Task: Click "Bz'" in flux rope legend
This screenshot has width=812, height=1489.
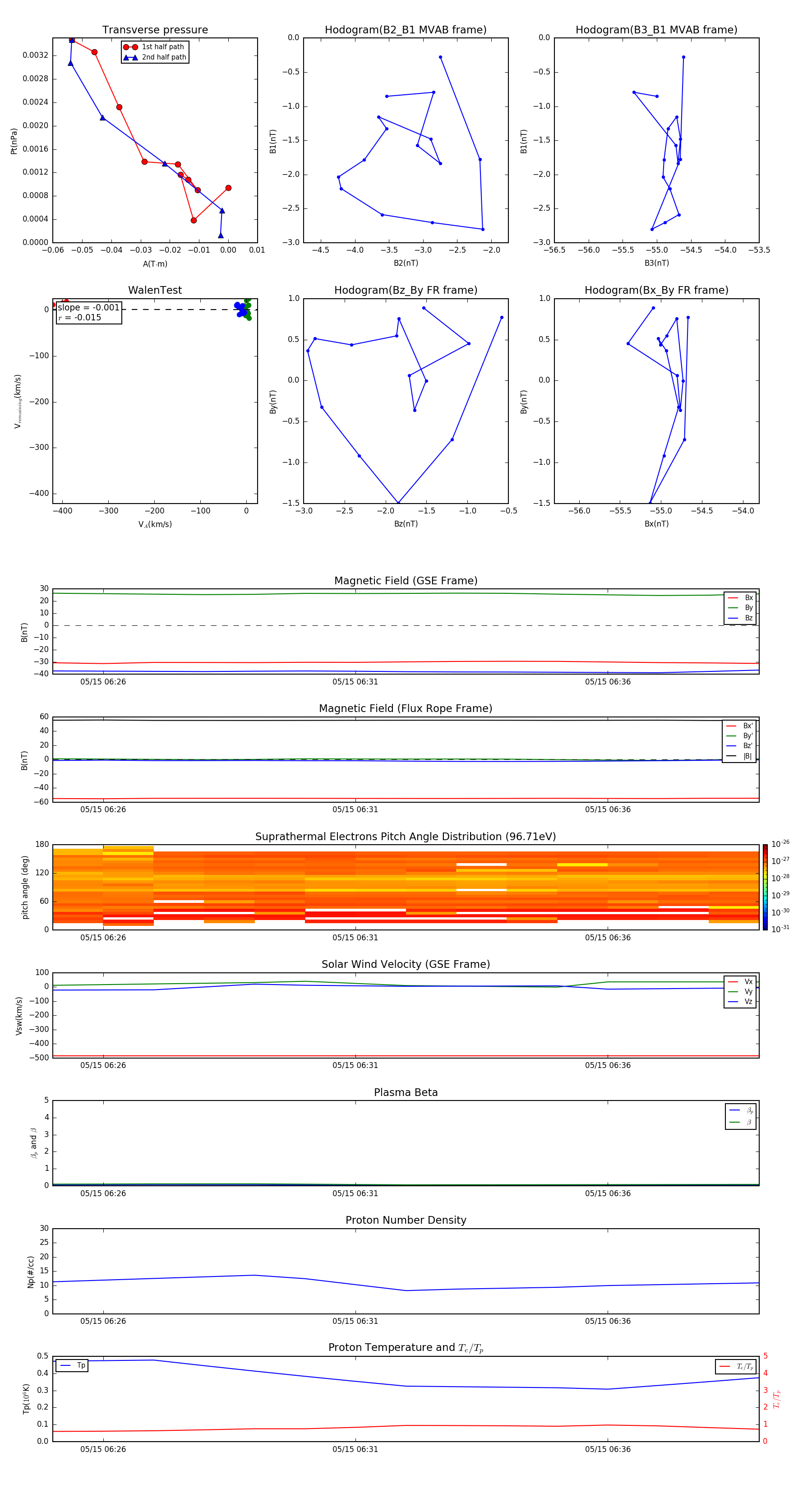Action: (740, 746)
